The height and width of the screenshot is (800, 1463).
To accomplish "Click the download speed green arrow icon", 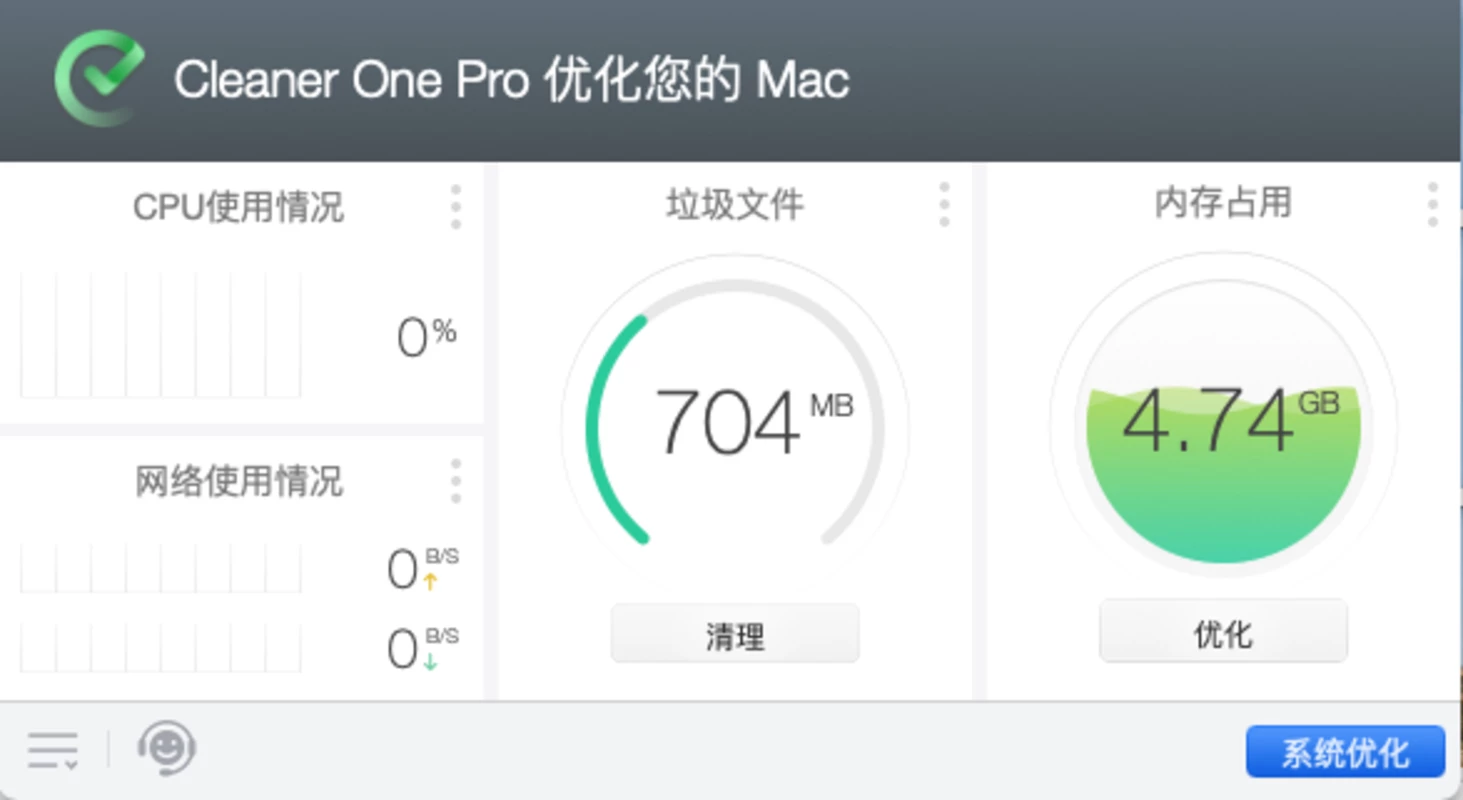I will tap(431, 661).
